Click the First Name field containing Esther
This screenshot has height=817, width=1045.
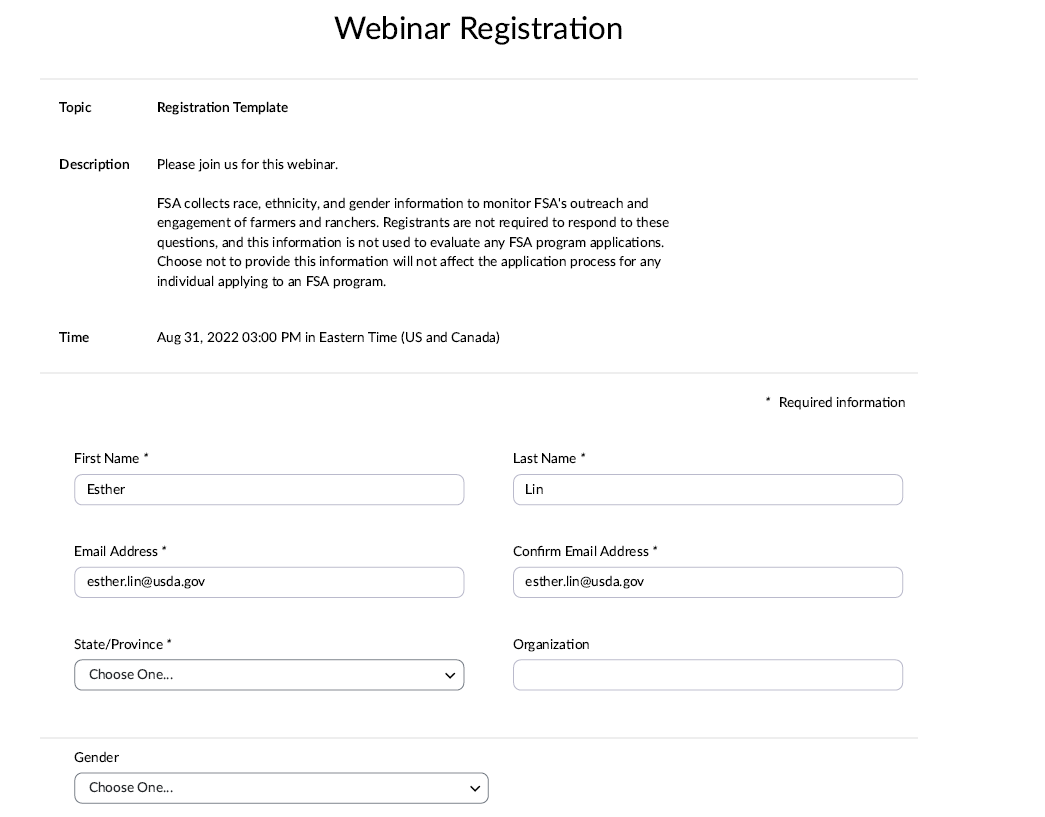(x=268, y=490)
